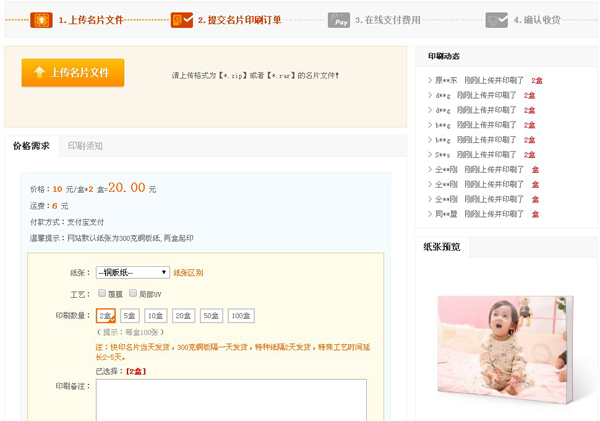Open the 印刷须知 tab
The width and height of the screenshot is (600, 421).
tap(85, 146)
